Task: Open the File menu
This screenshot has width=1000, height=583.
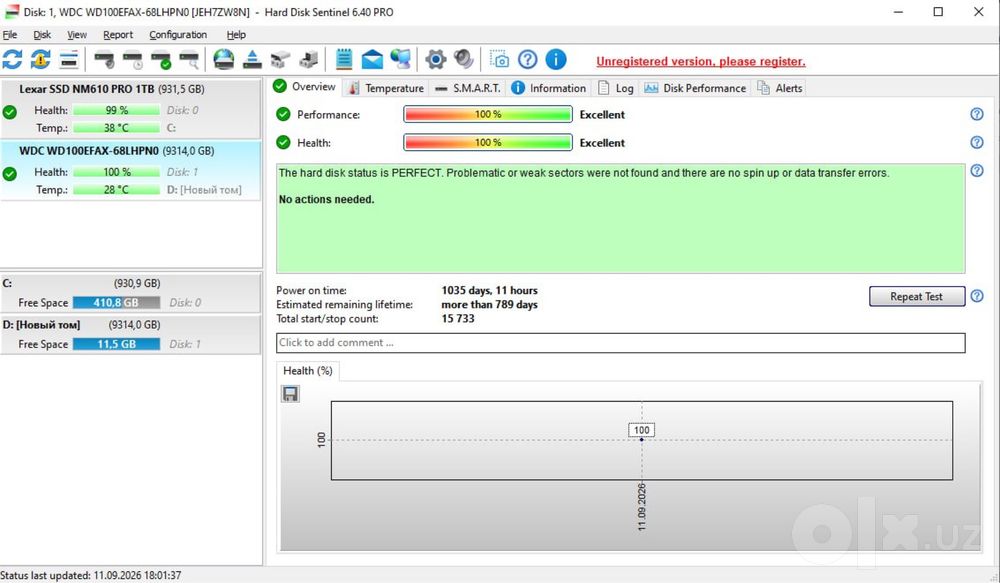Action: [x=10, y=34]
